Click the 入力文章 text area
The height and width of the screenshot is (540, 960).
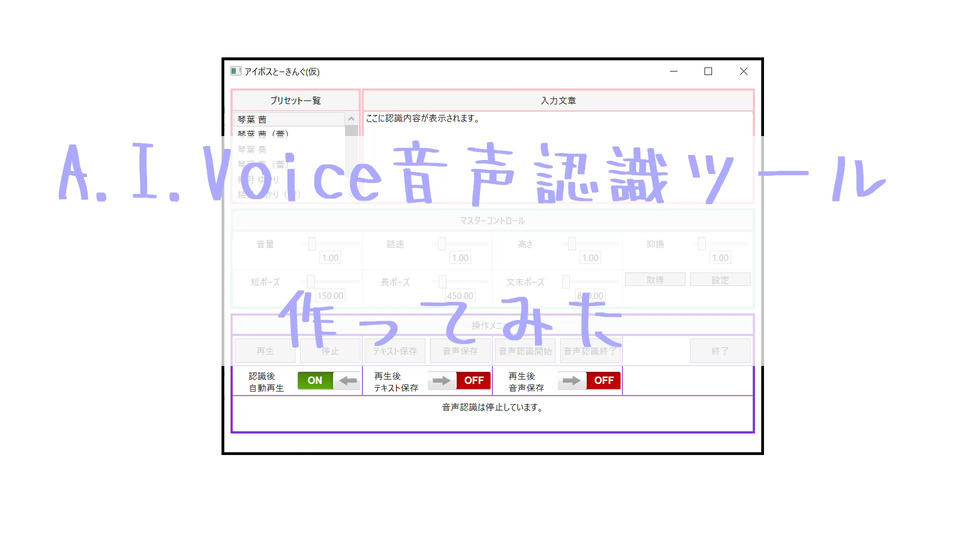pos(558,156)
